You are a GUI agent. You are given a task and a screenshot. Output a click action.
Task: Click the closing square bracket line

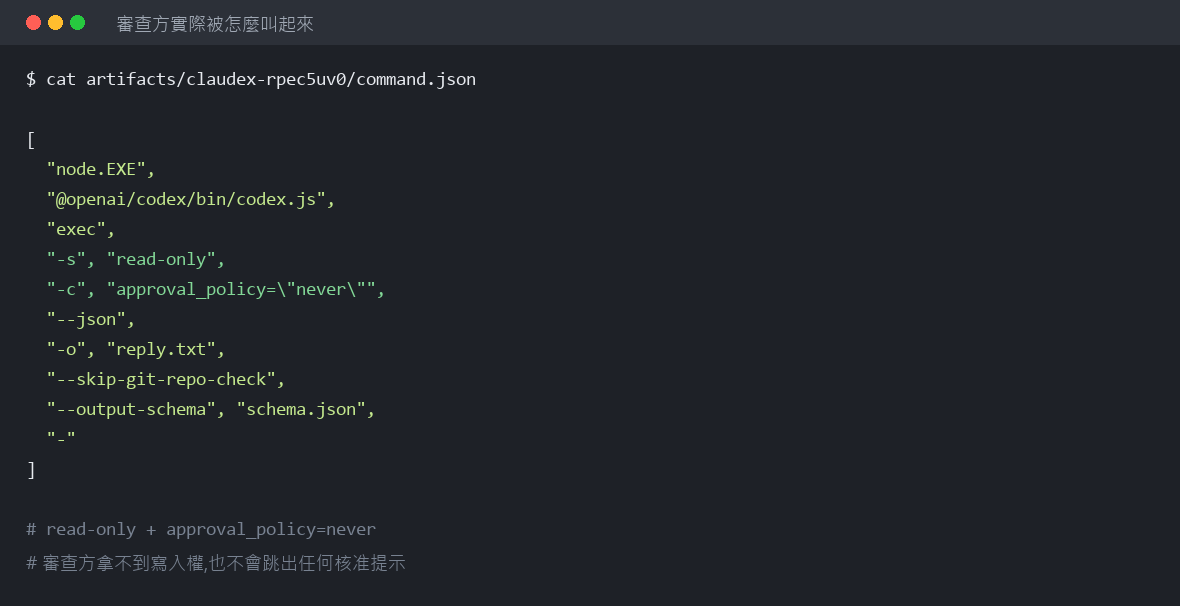pos(31,470)
